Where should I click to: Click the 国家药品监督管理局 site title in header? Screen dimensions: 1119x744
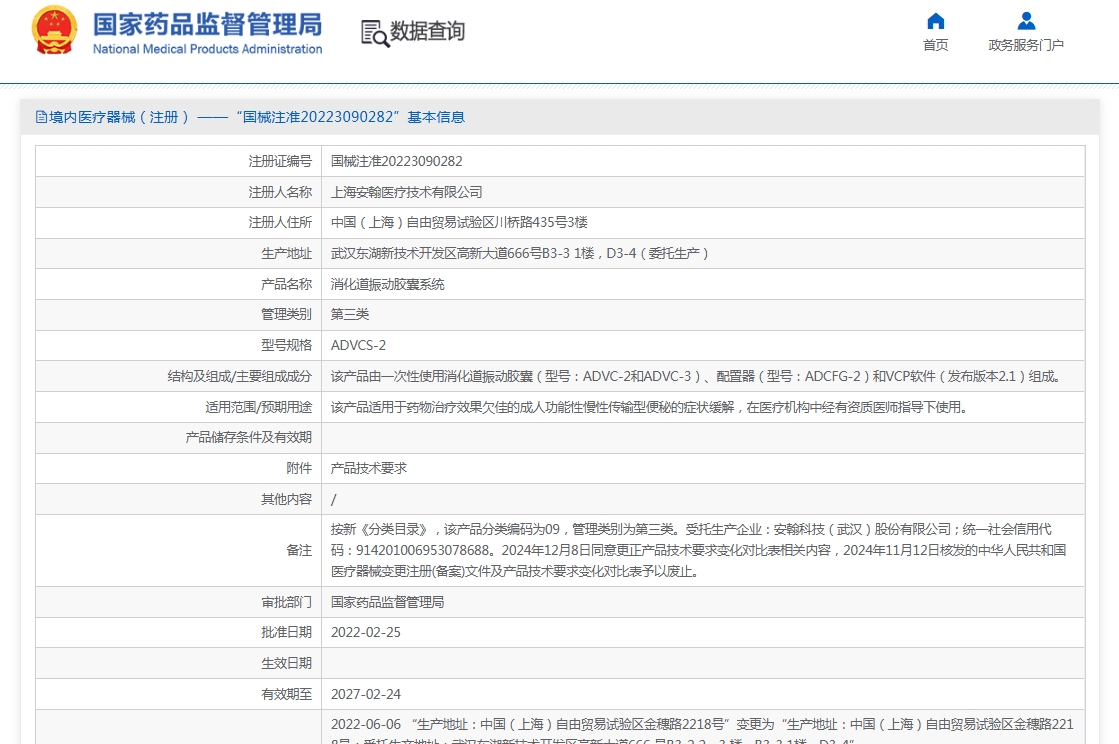207,24
